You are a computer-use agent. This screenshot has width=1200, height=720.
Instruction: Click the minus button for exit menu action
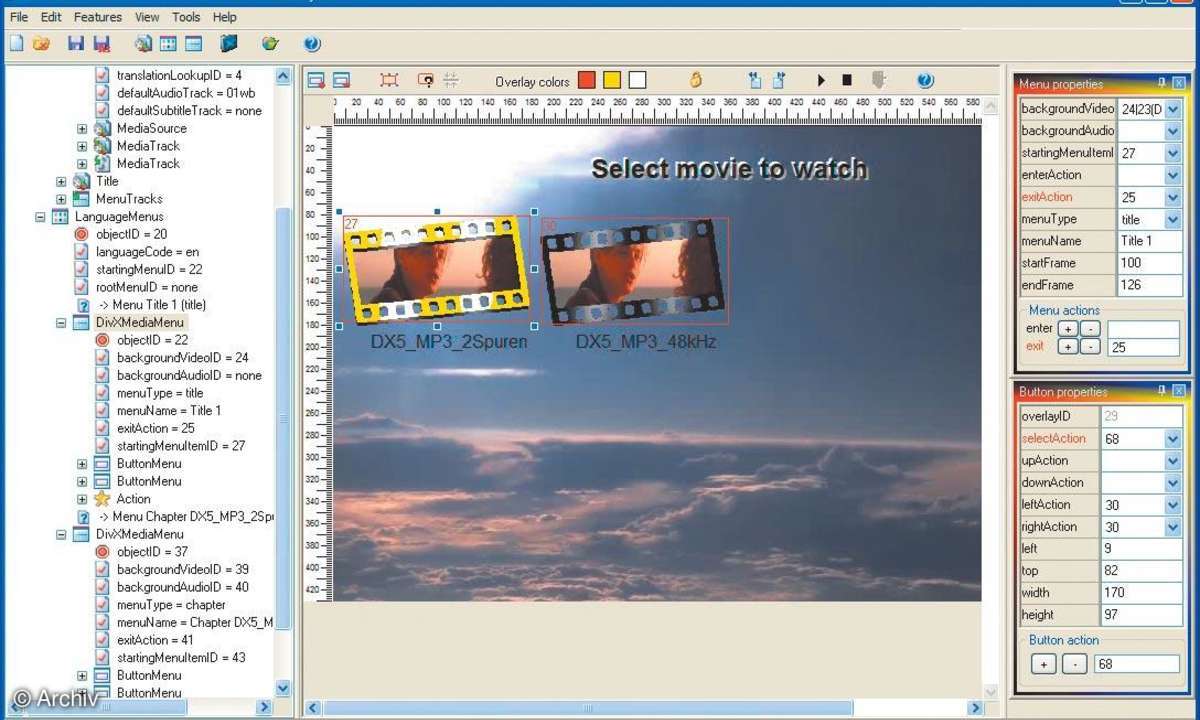pyautogui.click(x=1090, y=347)
